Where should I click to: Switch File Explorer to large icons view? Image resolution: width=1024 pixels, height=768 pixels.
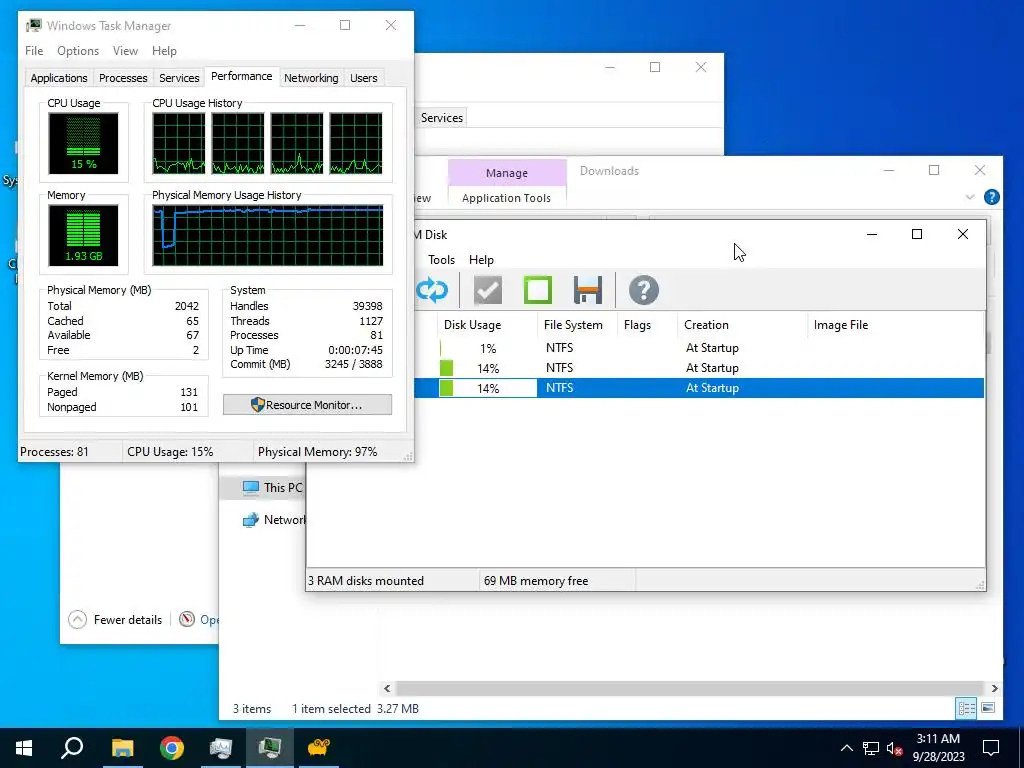[x=988, y=708]
